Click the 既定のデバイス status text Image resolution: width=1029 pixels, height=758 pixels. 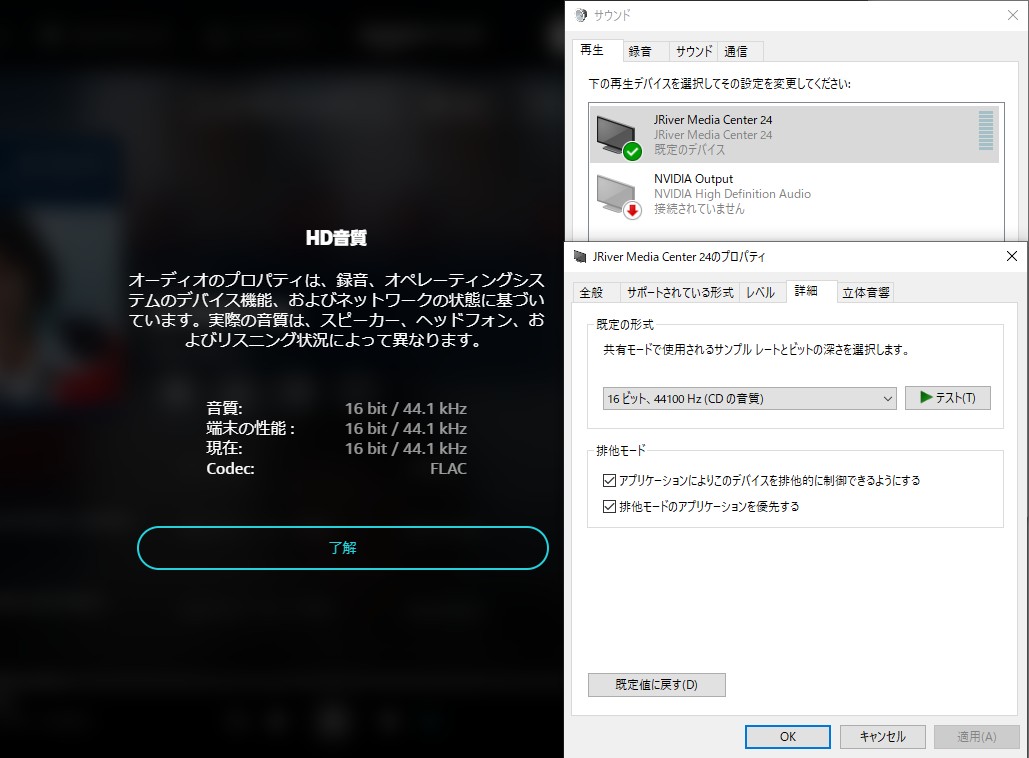(x=690, y=150)
